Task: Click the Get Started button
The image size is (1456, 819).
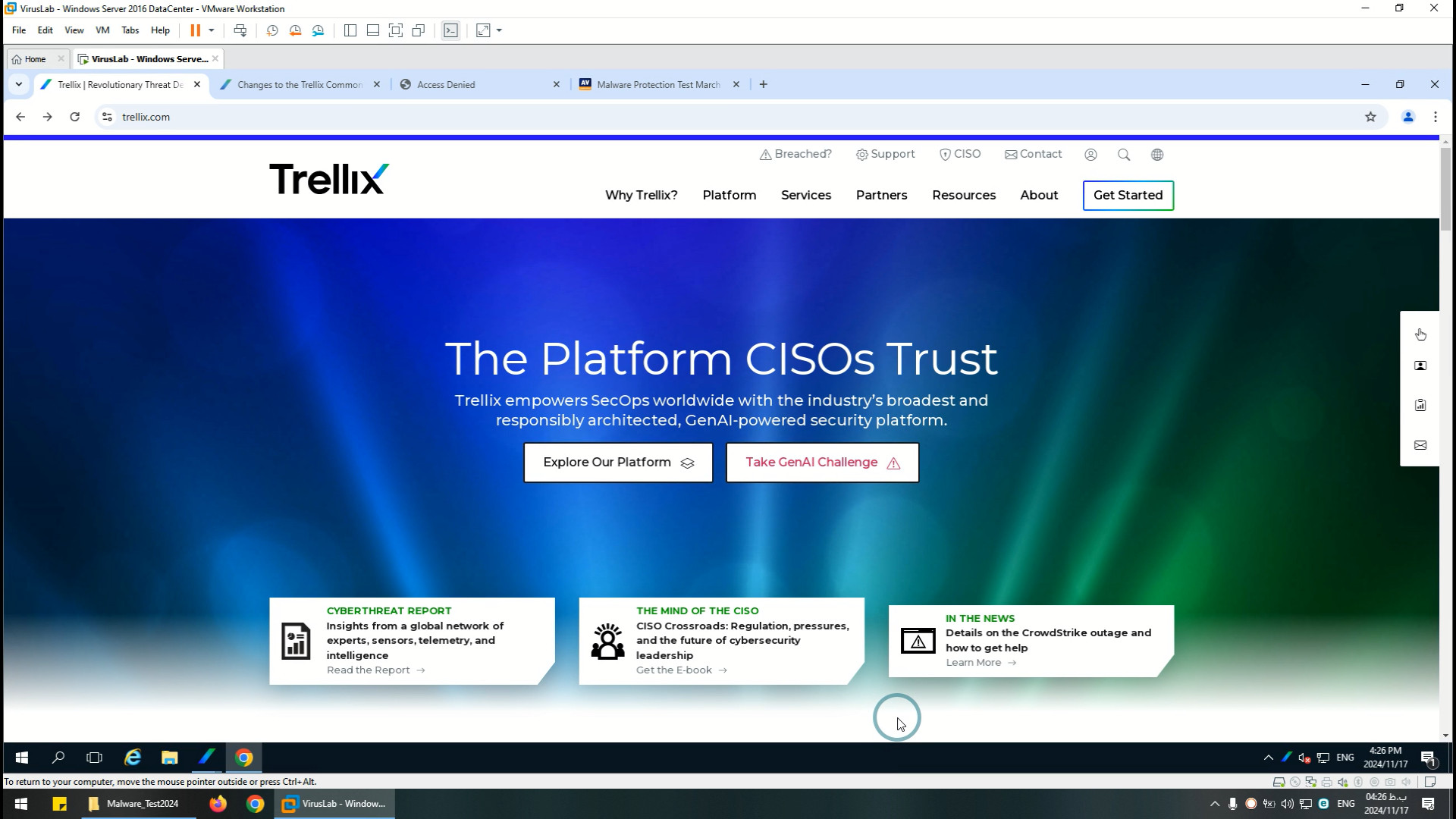Action: pyautogui.click(x=1128, y=196)
